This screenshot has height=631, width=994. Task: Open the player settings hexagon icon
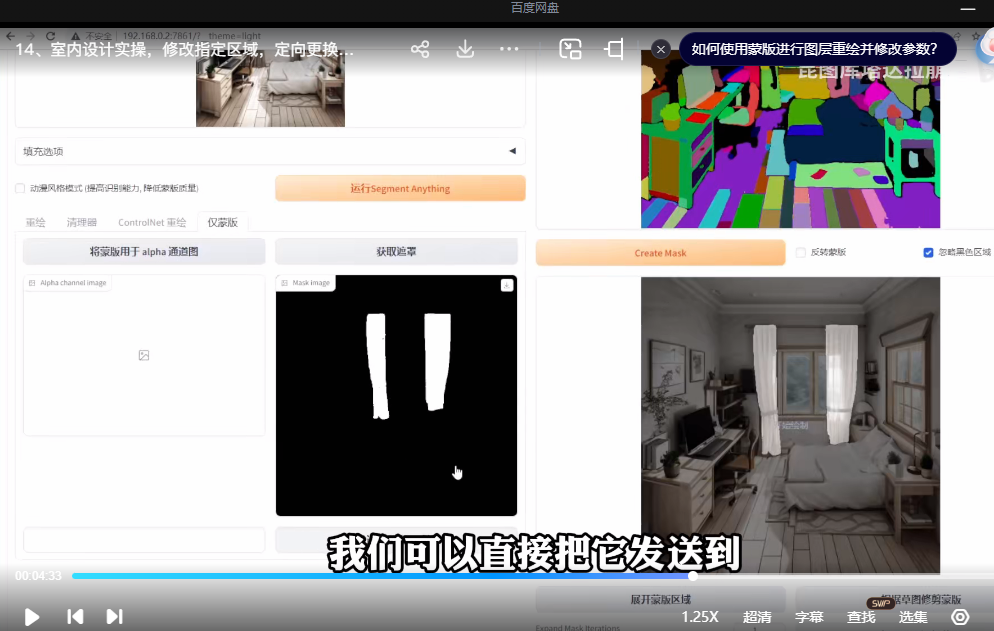[960, 616]
